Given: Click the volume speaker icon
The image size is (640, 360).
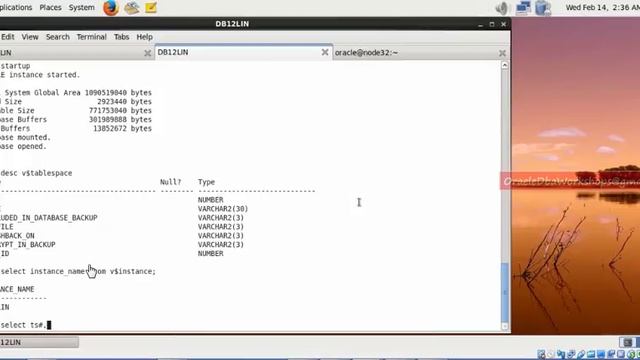Looking at the screenshot, I should (502, 8).
